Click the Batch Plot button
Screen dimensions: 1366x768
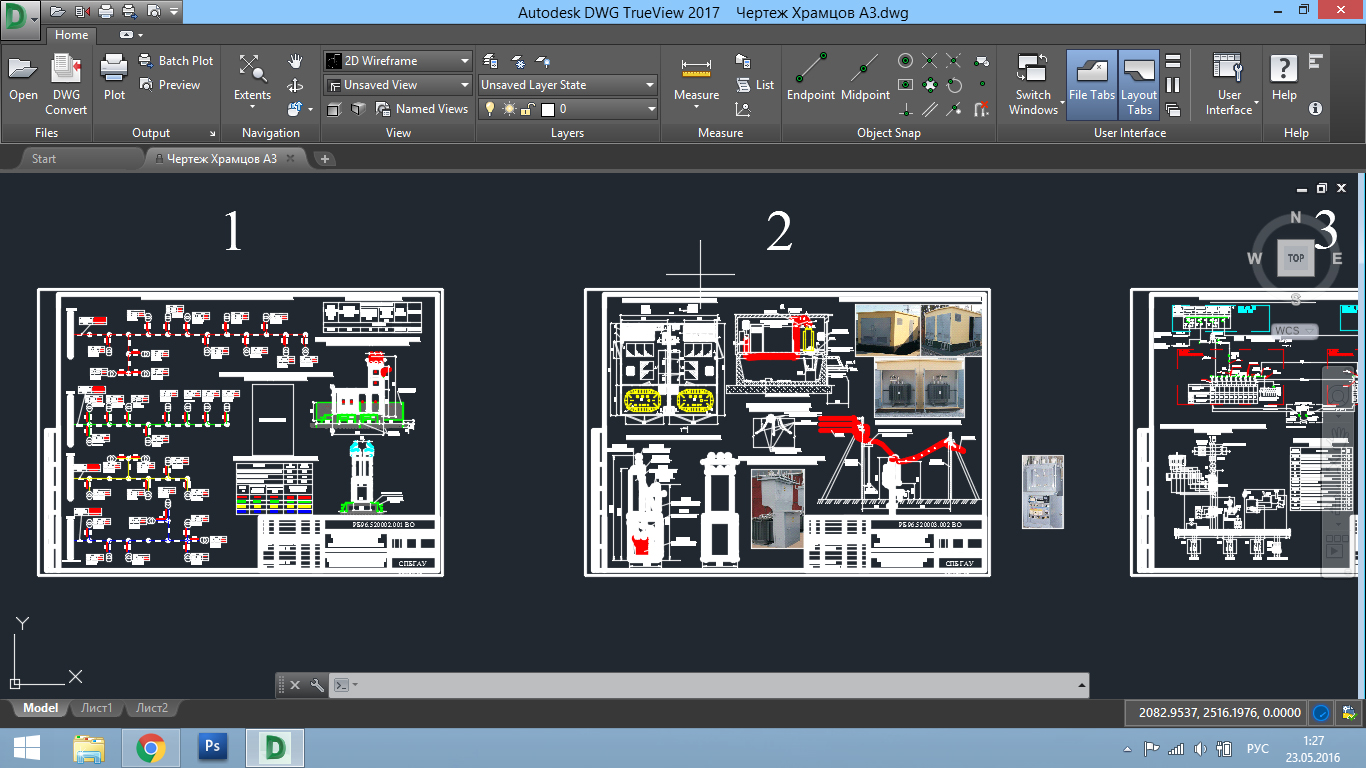[176, 61]
